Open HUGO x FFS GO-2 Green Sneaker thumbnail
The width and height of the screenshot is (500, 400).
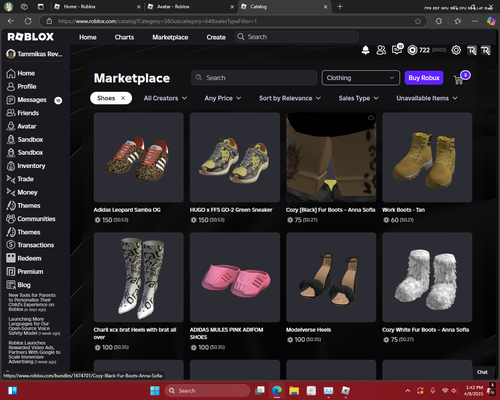click(x=235, y=157)
